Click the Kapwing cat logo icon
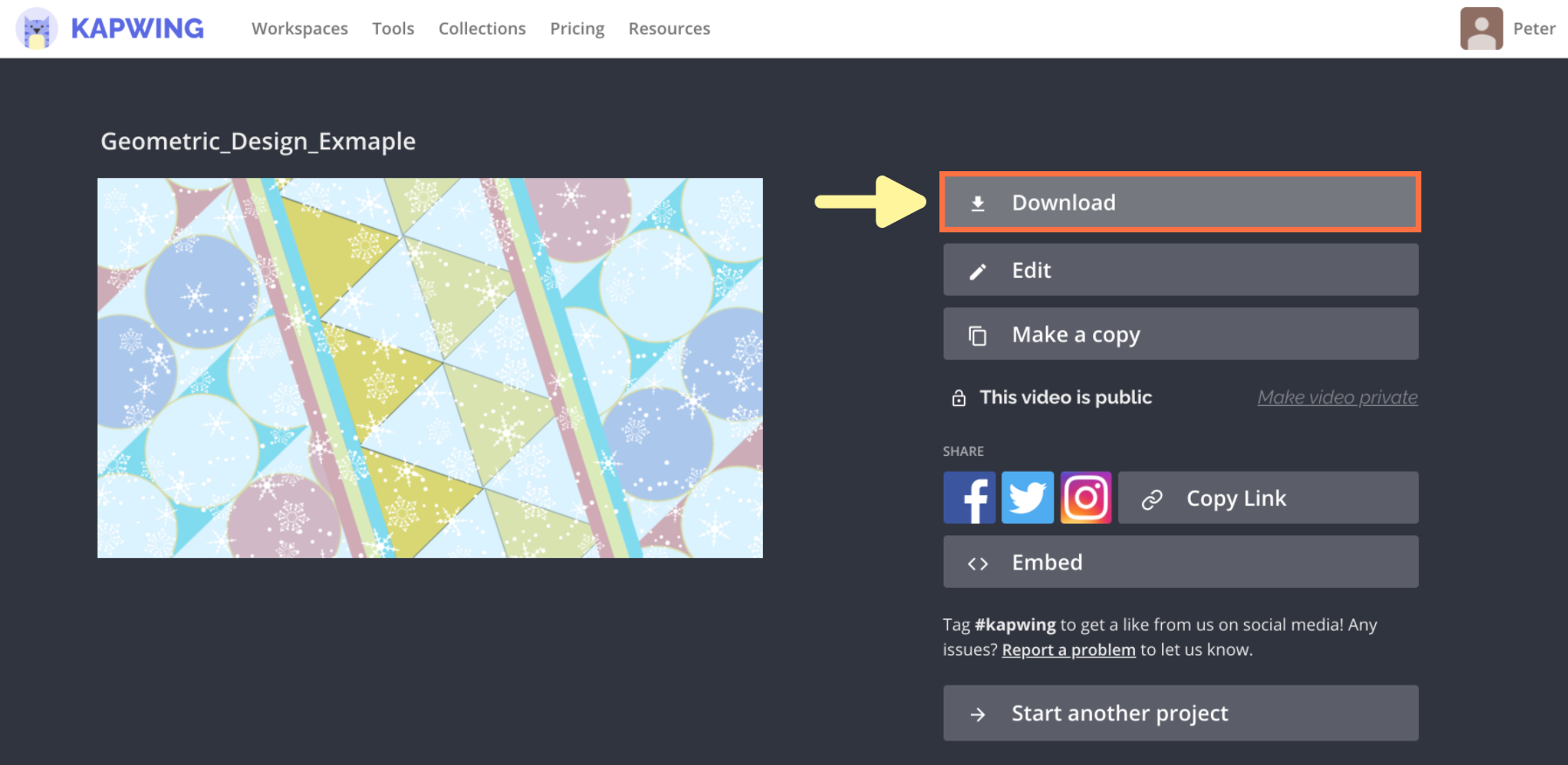1568x765 pixels. point(37,29)
